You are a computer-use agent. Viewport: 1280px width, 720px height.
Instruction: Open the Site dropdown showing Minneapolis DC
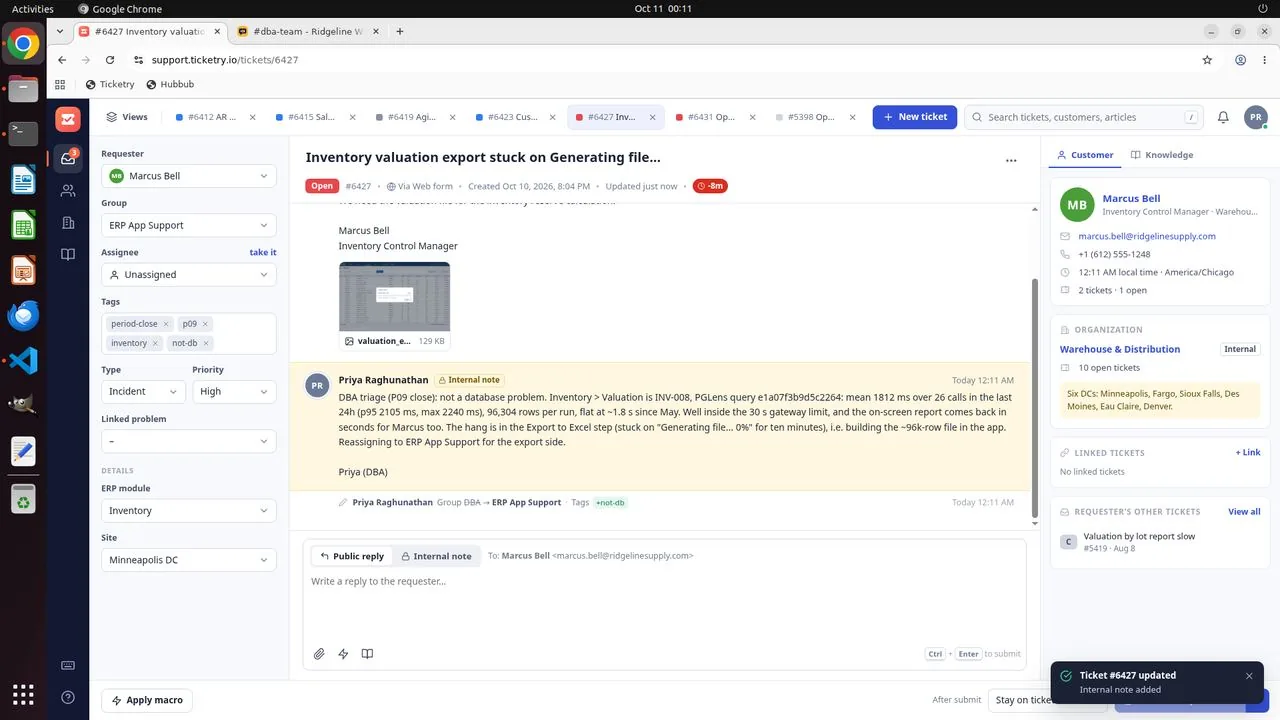(x=189, y=560)
